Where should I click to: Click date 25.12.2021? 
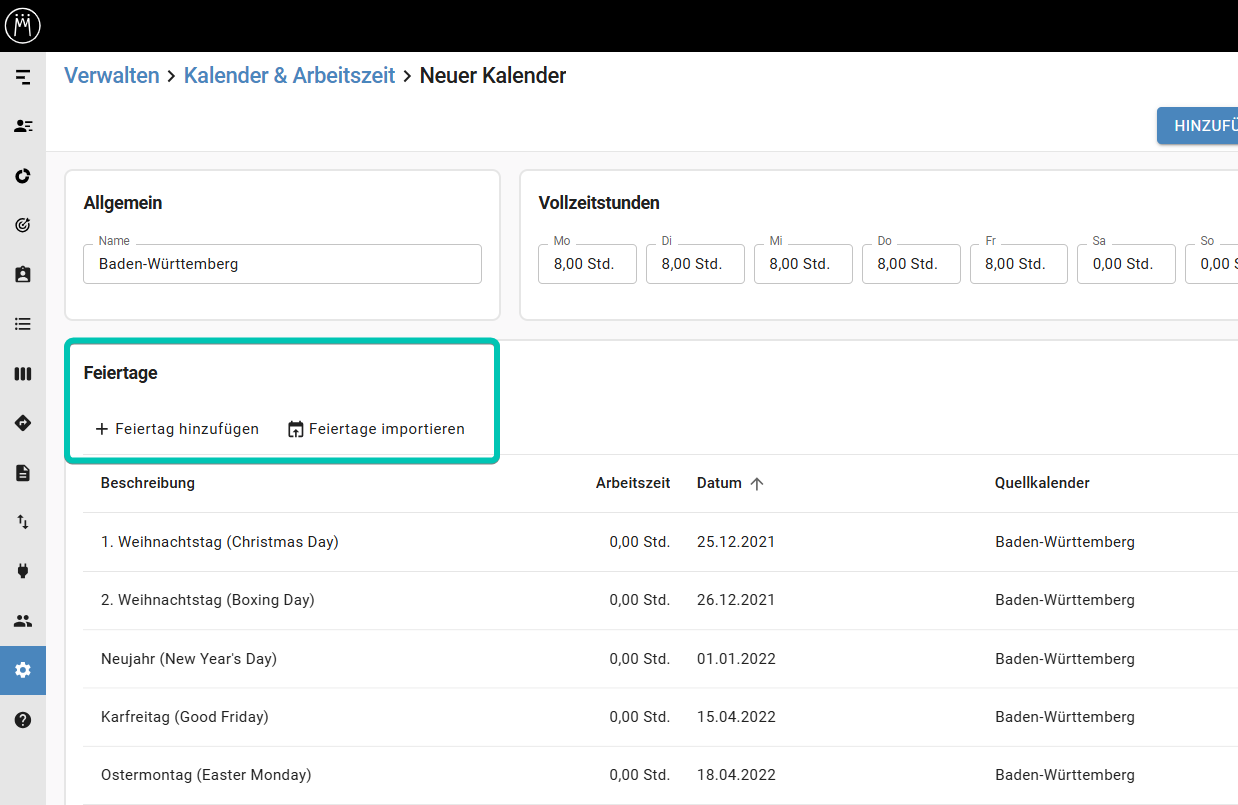click(x=736, y=542)
